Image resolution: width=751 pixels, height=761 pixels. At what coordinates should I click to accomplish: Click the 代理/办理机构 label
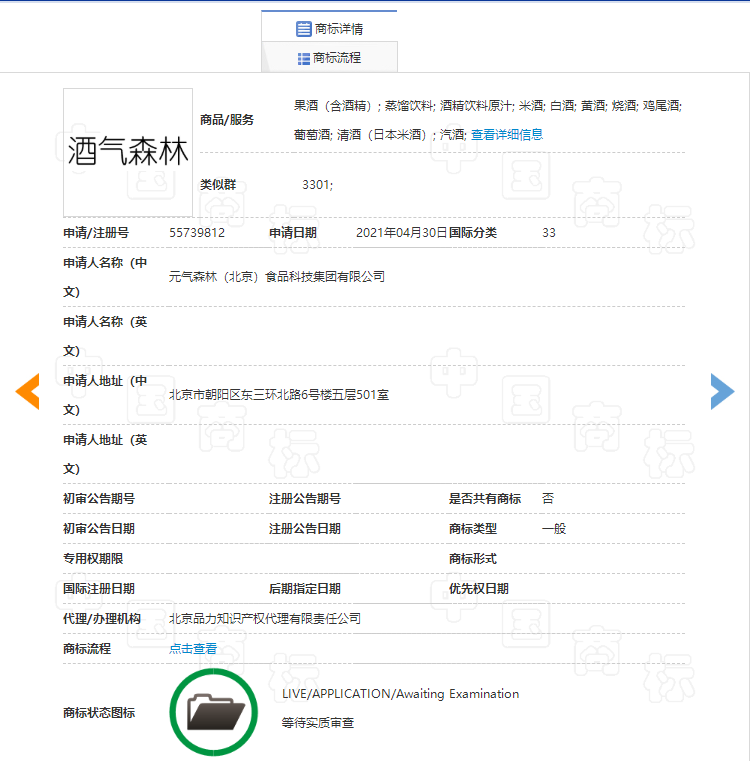coord(102,618)
